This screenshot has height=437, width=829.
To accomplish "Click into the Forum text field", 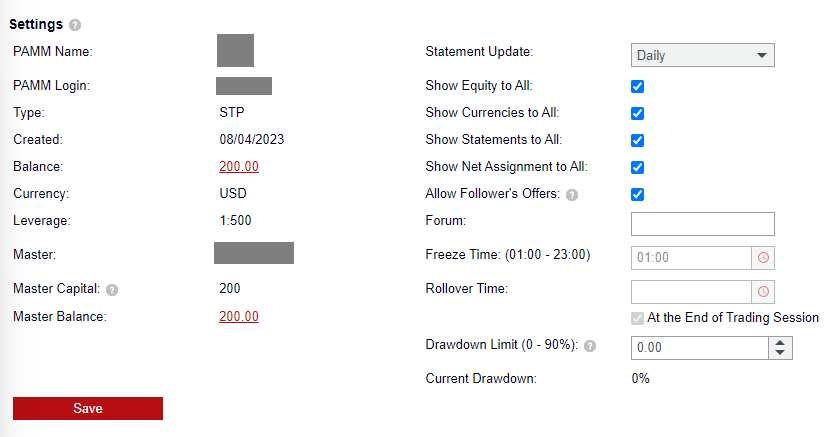I will (703, 224).
